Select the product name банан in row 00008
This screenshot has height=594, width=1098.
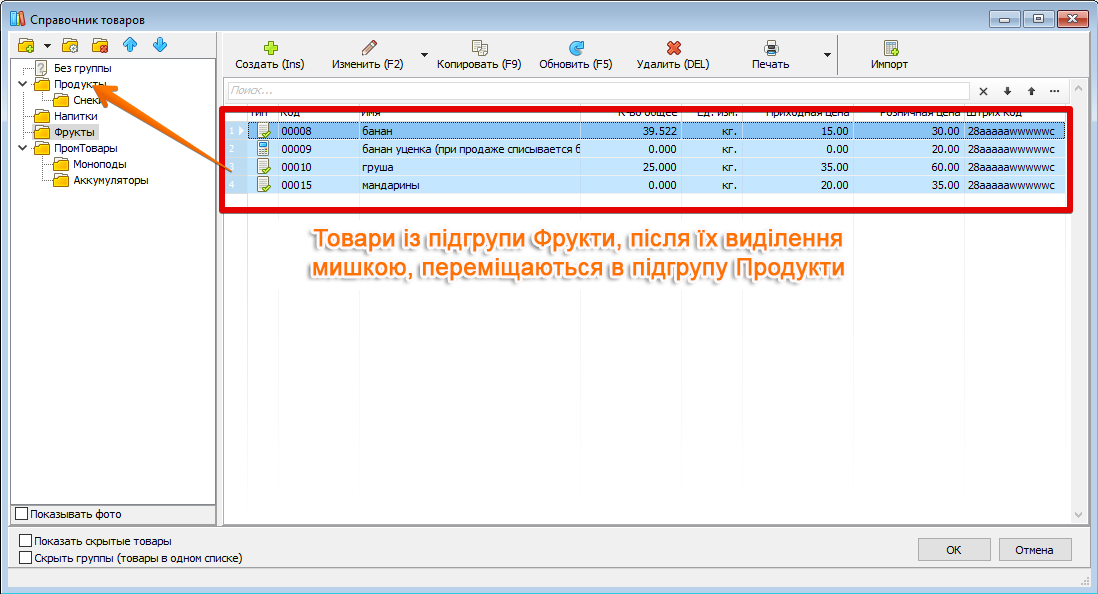[x=377, y=131]
